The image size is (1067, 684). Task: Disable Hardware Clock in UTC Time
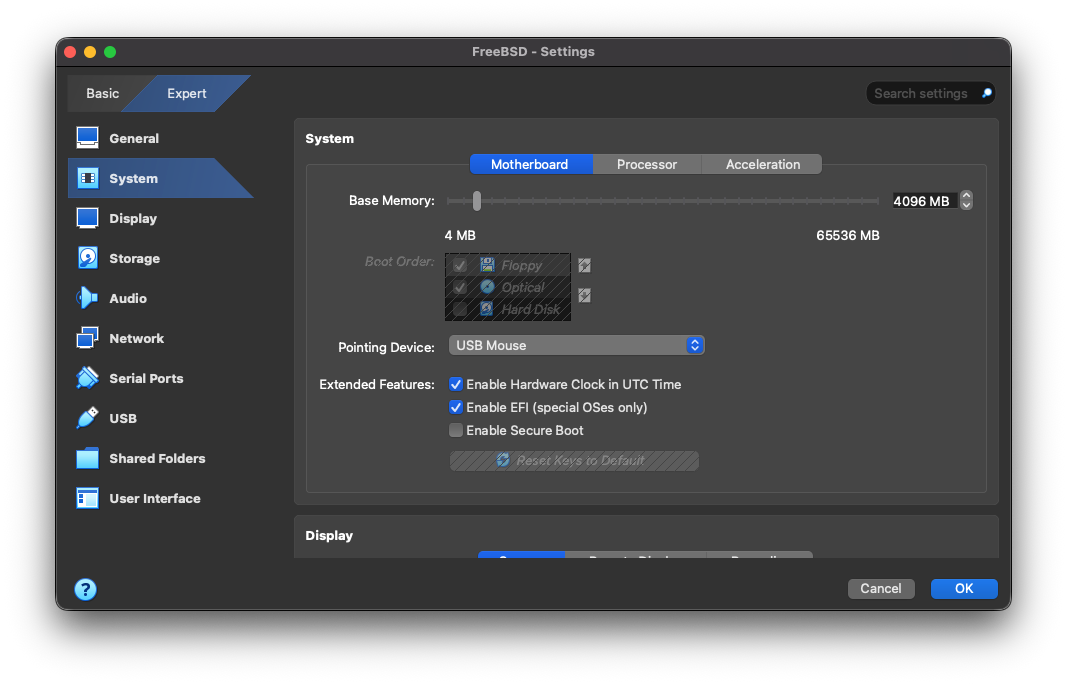point(456,385)
